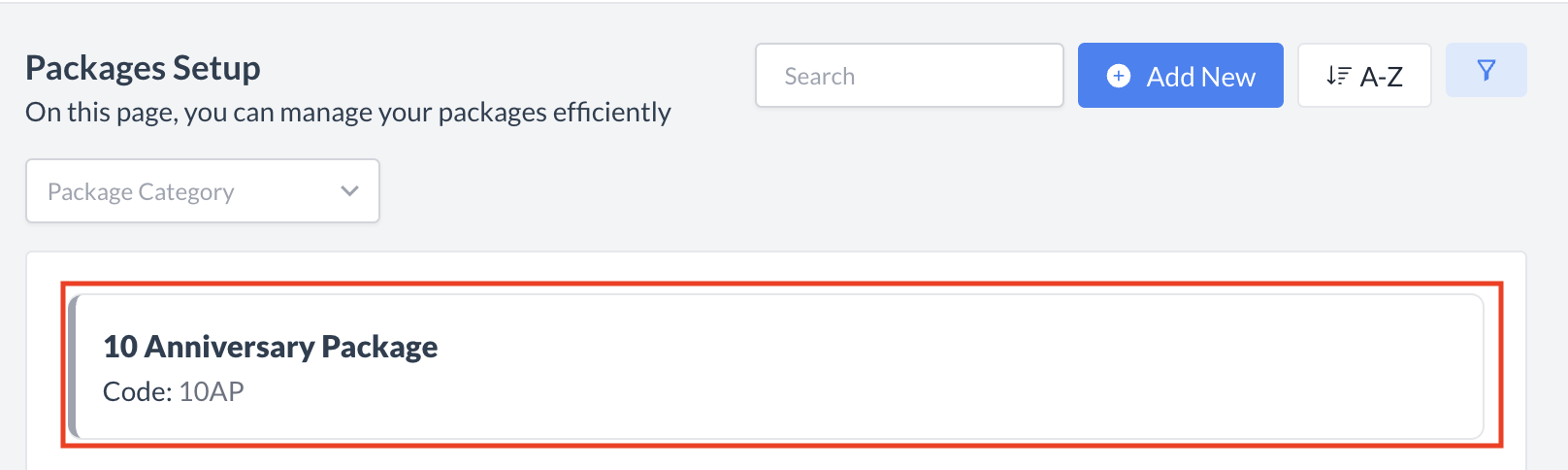Click the Packages Setup heading
The image size is (1568, 470).
coord(143,68)
